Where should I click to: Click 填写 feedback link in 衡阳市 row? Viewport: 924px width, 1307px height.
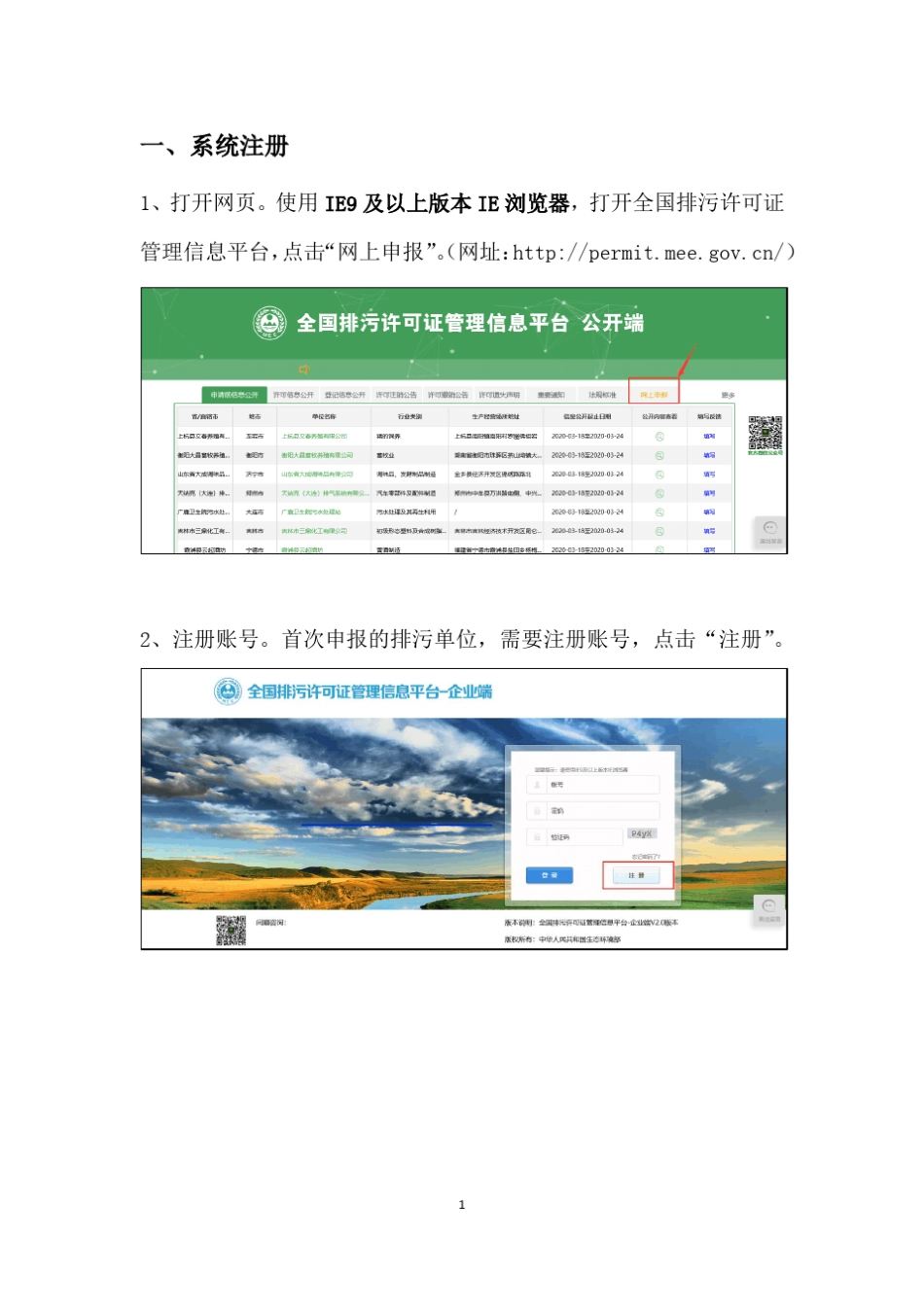(709, 455)
